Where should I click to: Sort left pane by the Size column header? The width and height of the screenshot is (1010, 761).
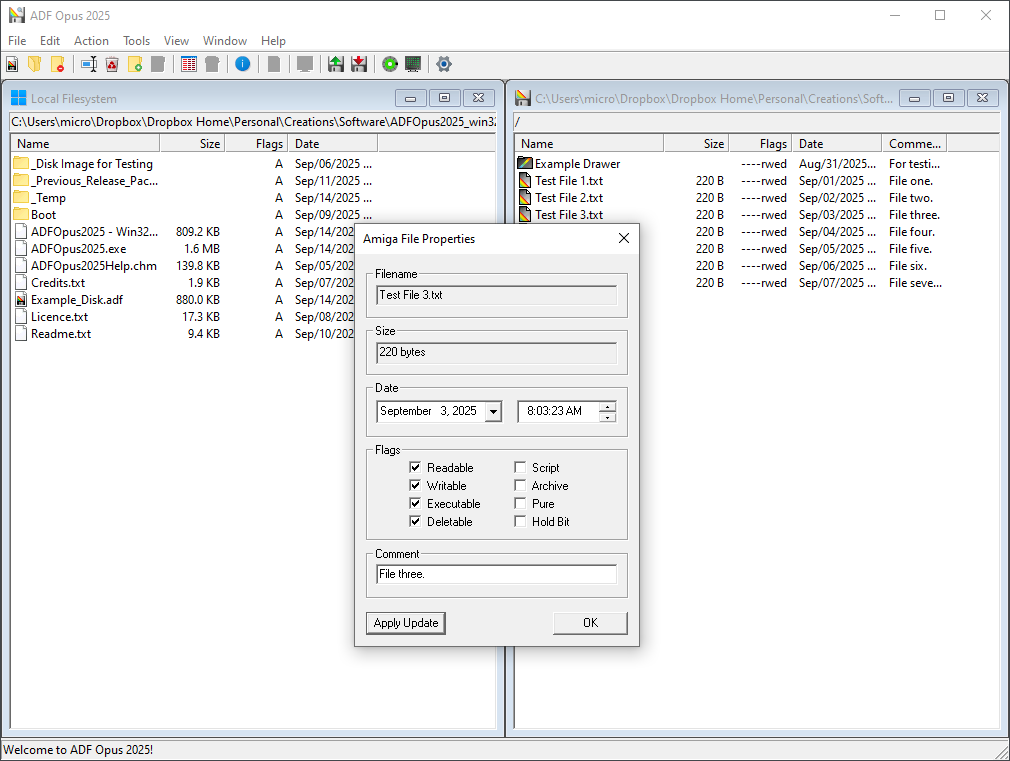[x=192, y=144]
